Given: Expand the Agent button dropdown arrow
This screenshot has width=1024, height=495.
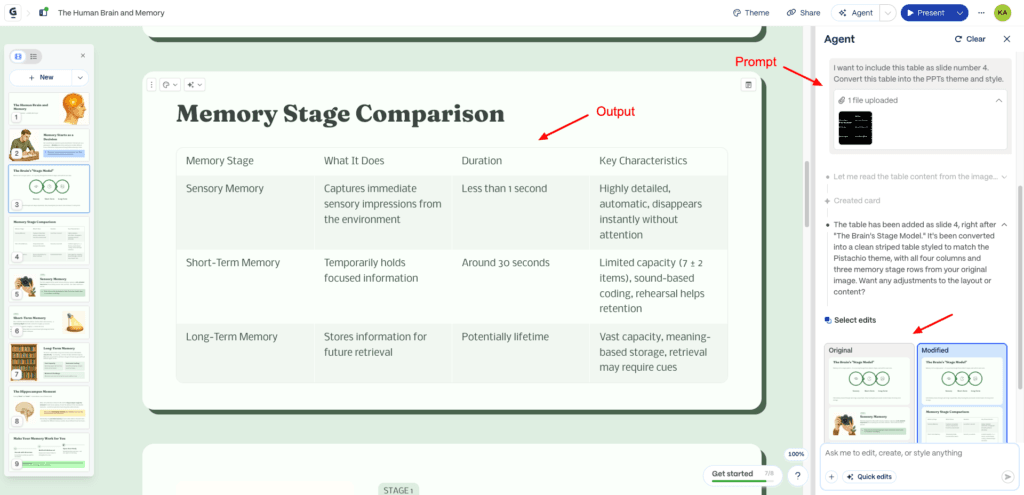Looking at the screenshot, I should 888,12.
